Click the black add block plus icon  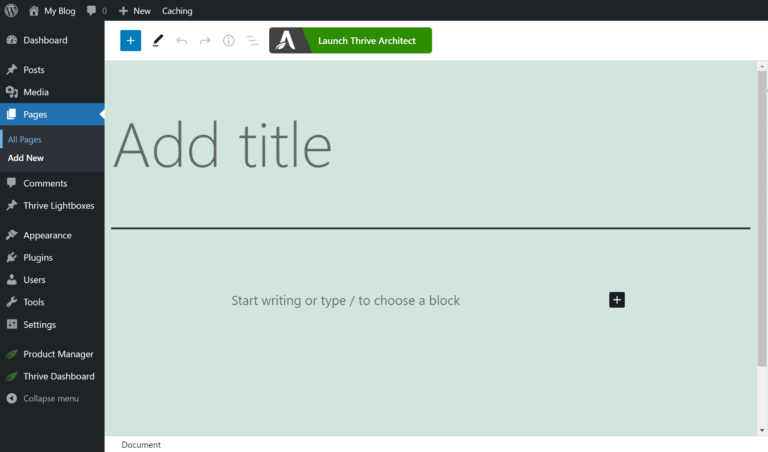pyautogui.click(x=617, y=299)
